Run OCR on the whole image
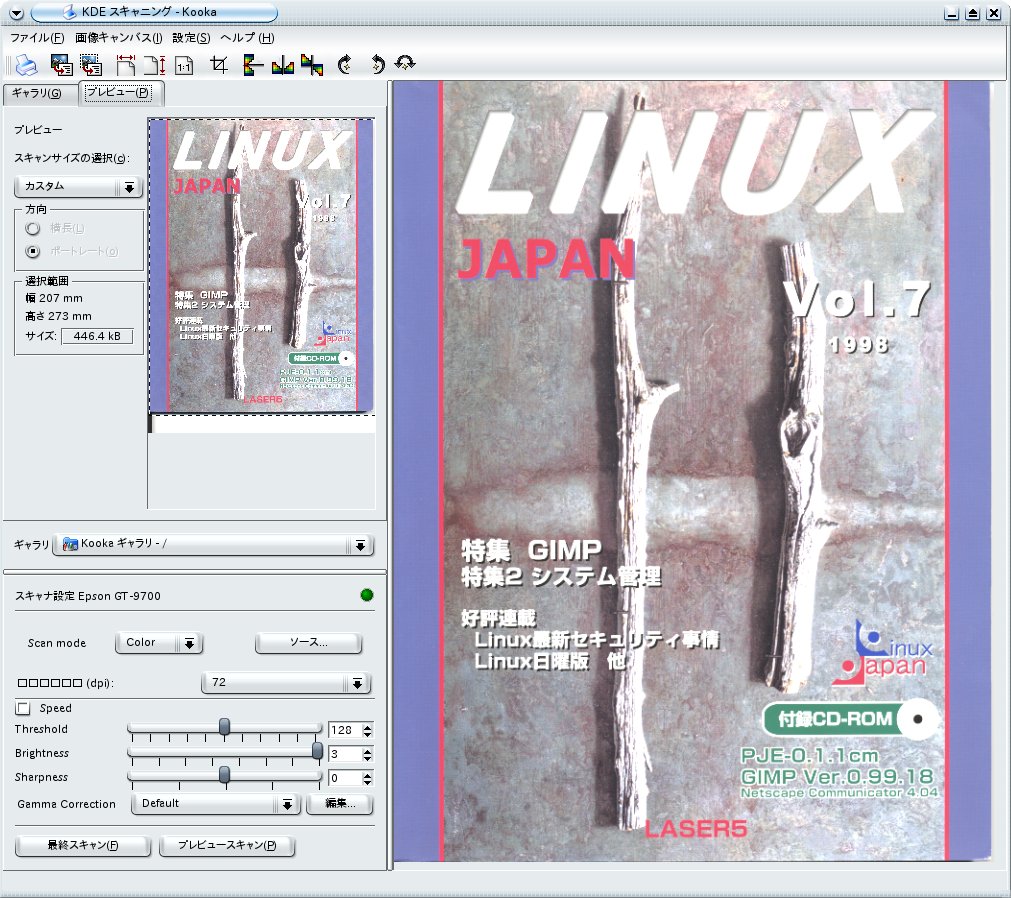This screenshot has height=898, width=1011. pos(61,64)
